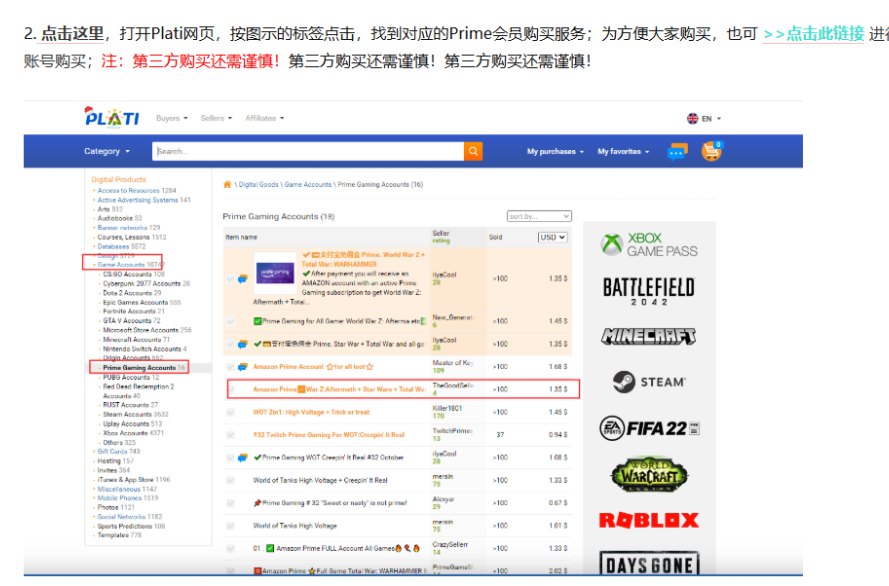Click seller name CrazySellerr
The width and height of the screenshot is (889, 586).
pos(450,545)
